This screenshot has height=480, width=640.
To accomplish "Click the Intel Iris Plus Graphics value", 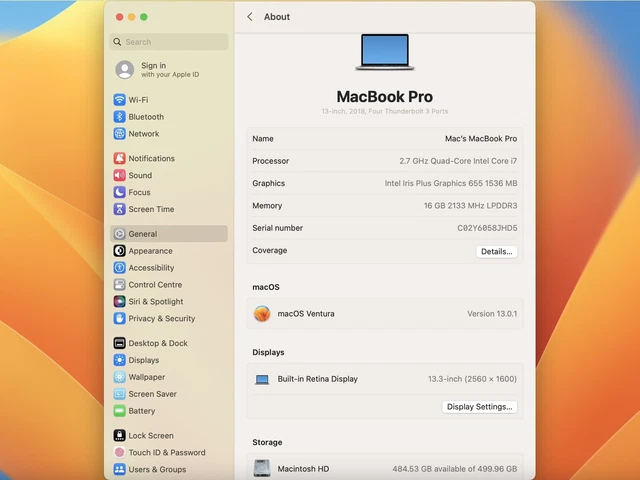I will [x=451, y=183].
